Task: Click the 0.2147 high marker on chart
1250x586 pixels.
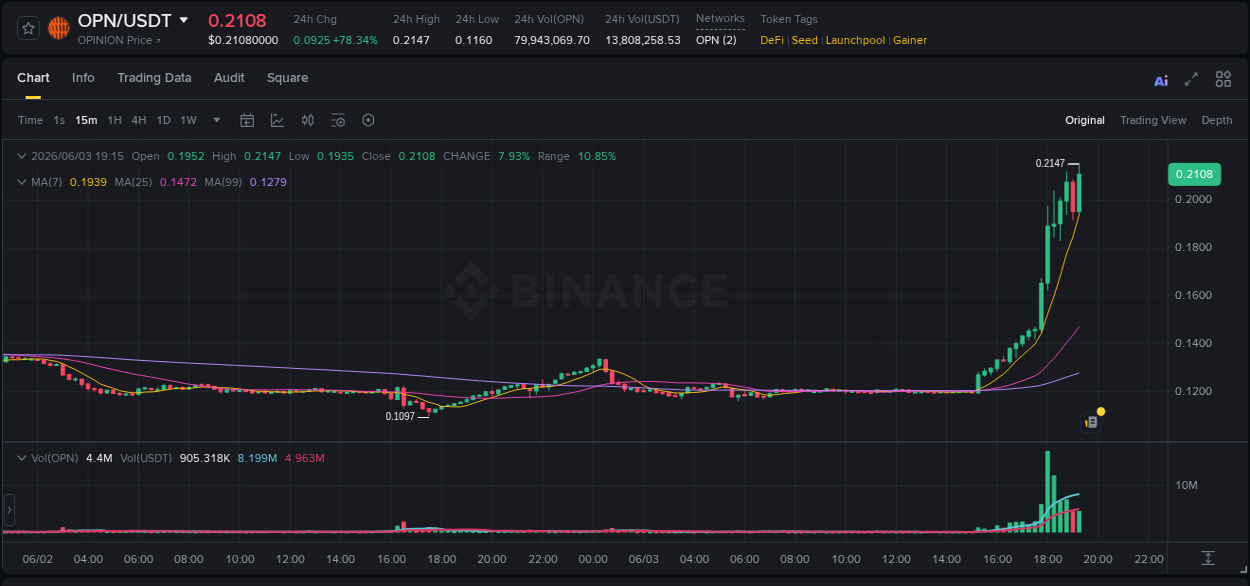Action: (x=1050, y=163)
